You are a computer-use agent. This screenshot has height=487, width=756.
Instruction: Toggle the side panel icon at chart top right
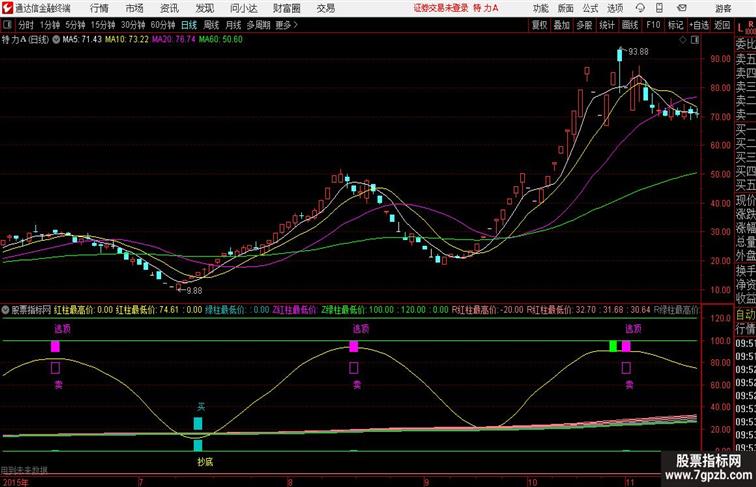coord(694,40)
